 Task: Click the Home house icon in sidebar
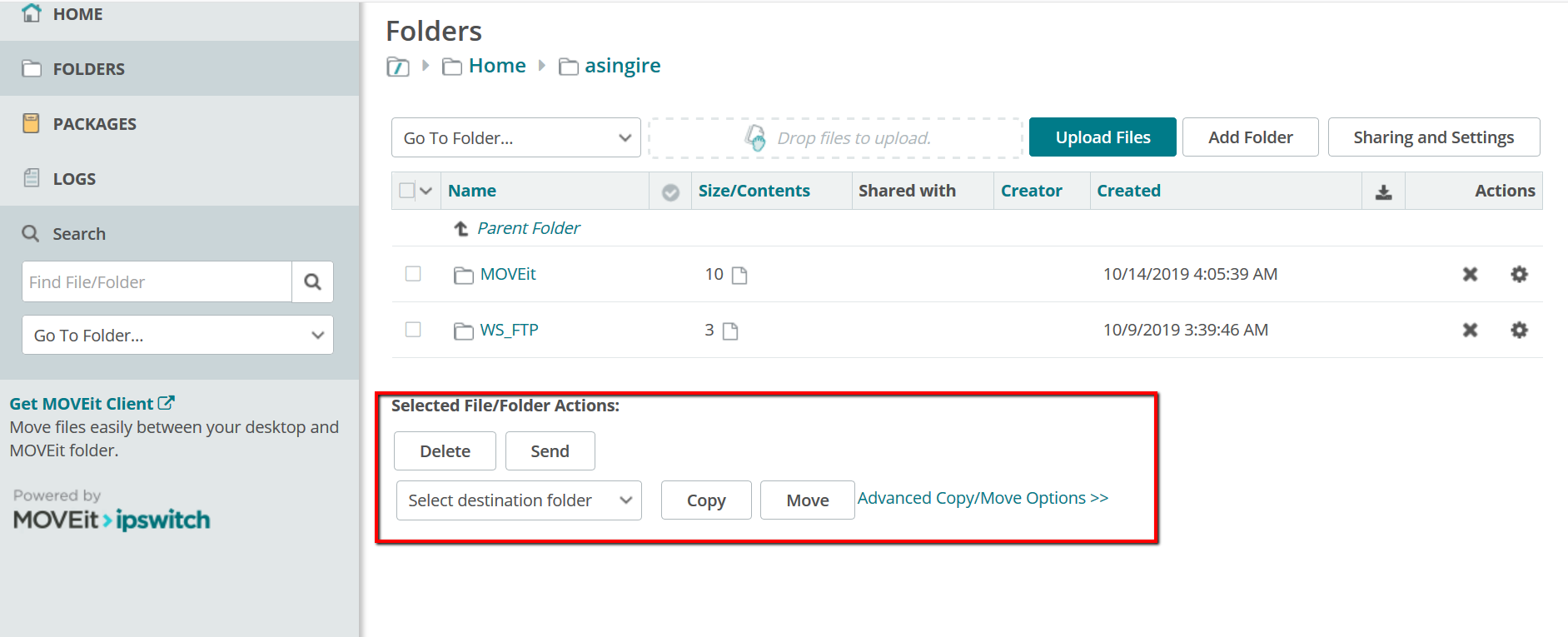pos(31,13)
